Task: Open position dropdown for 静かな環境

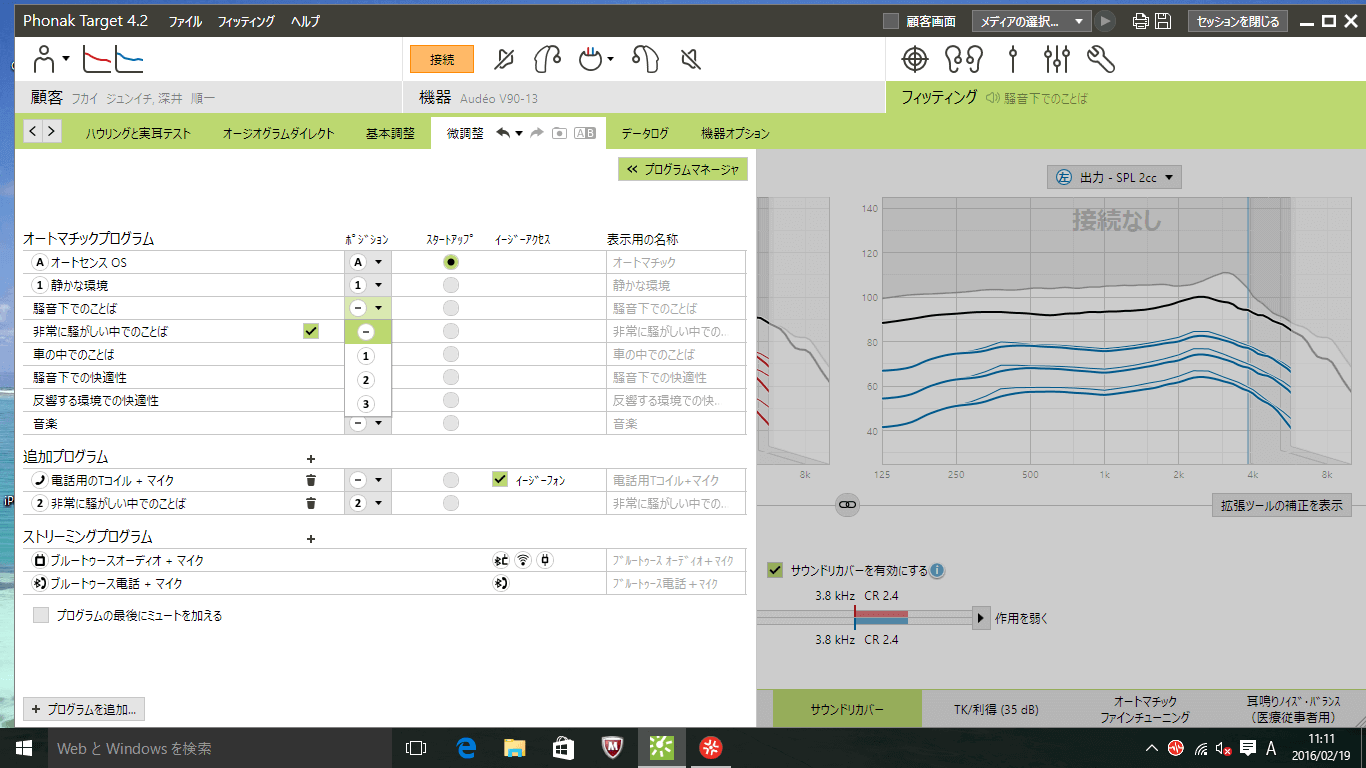Action: pos(367,285)
